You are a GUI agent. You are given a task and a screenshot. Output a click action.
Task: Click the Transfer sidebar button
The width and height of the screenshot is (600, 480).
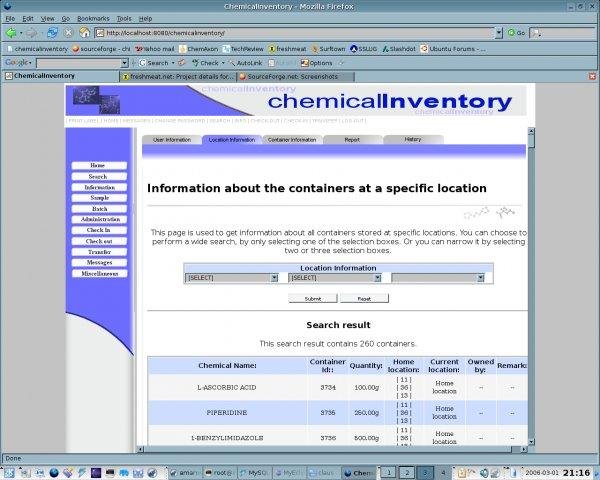(99, 252)
